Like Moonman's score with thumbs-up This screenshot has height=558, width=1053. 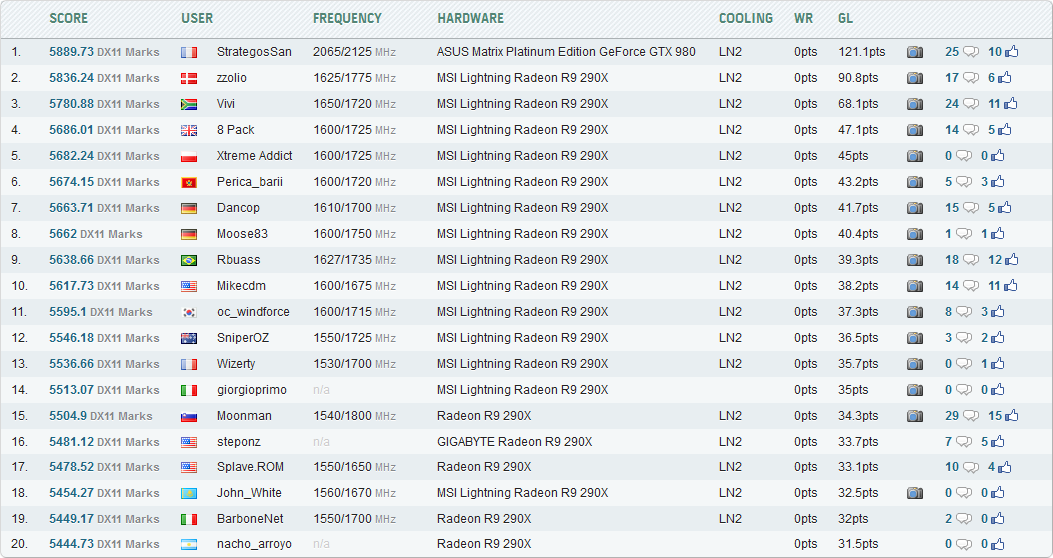[1011, 416]
